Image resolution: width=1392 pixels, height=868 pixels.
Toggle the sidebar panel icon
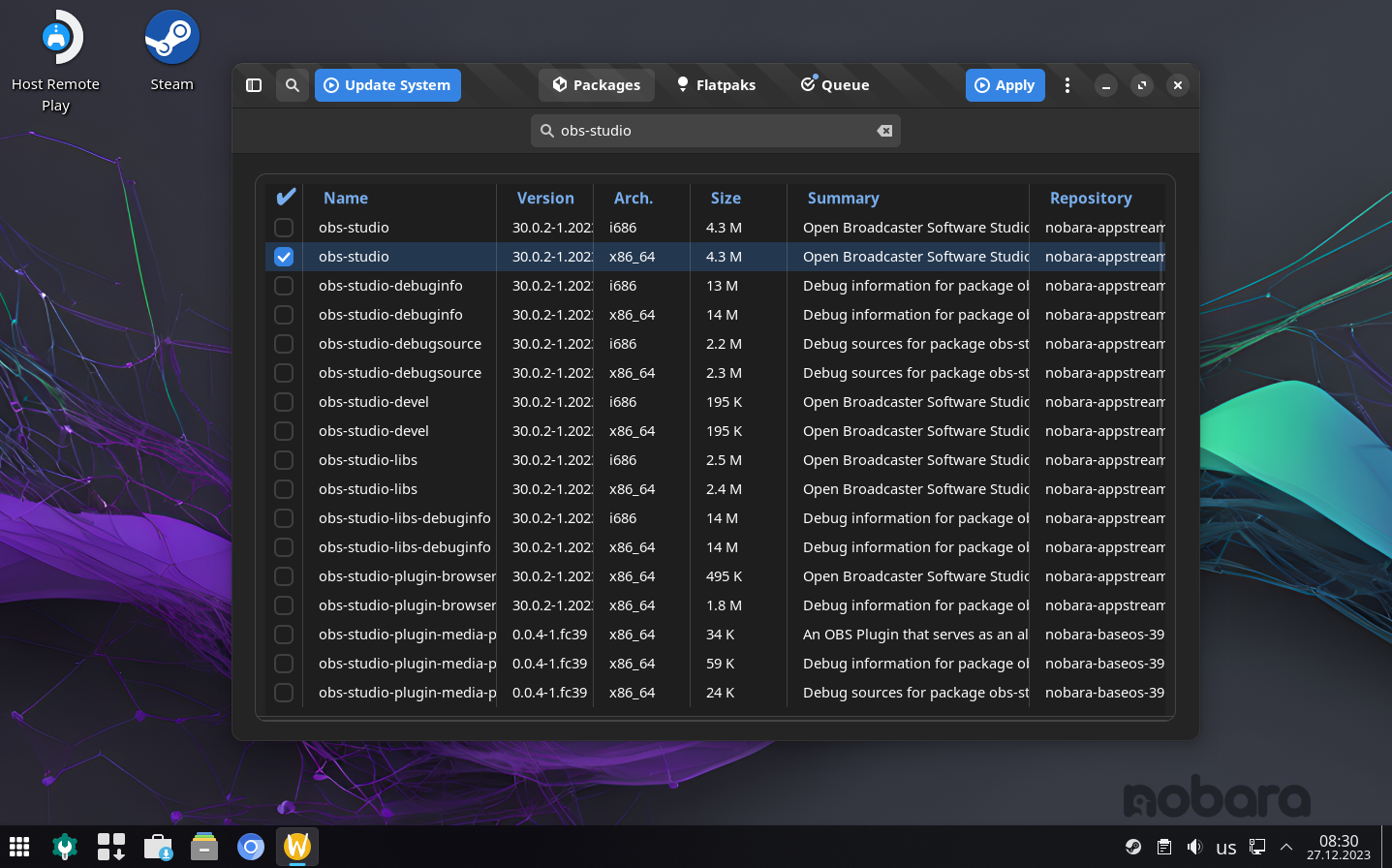(x=254, y=85)
